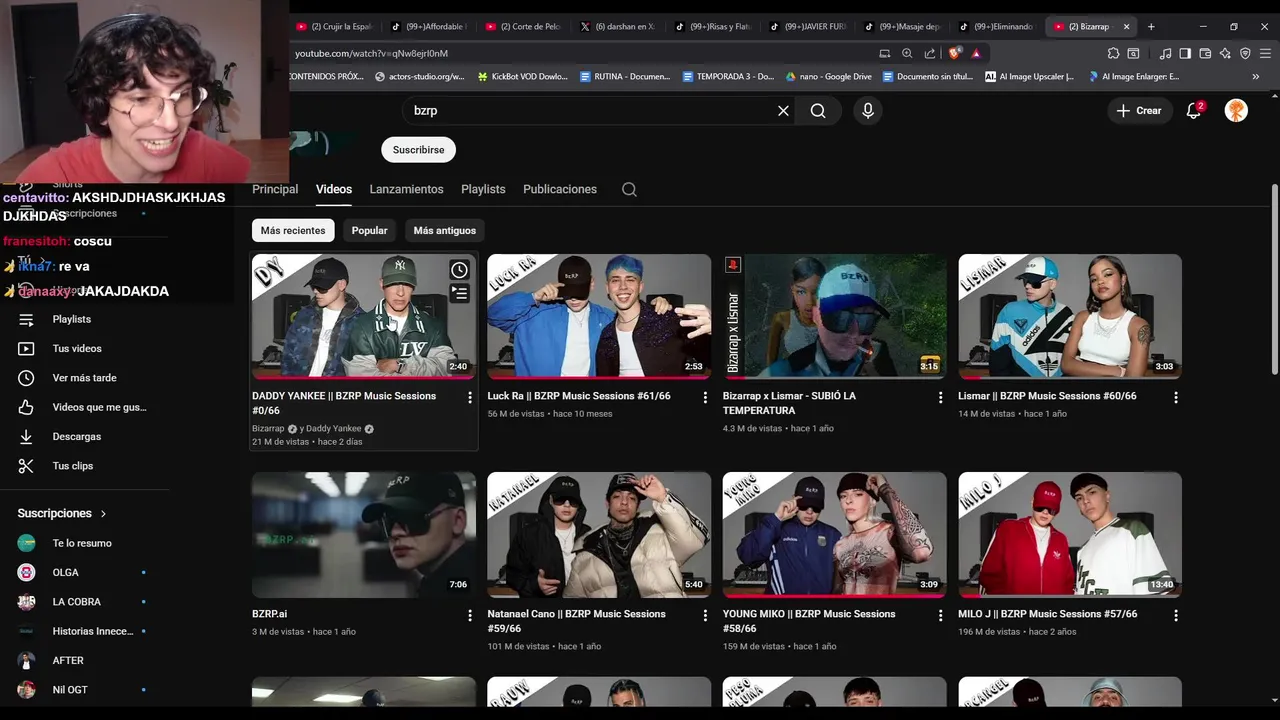Open options menu for MILO J video
1280x720 pixels.
click(1175, 615)
